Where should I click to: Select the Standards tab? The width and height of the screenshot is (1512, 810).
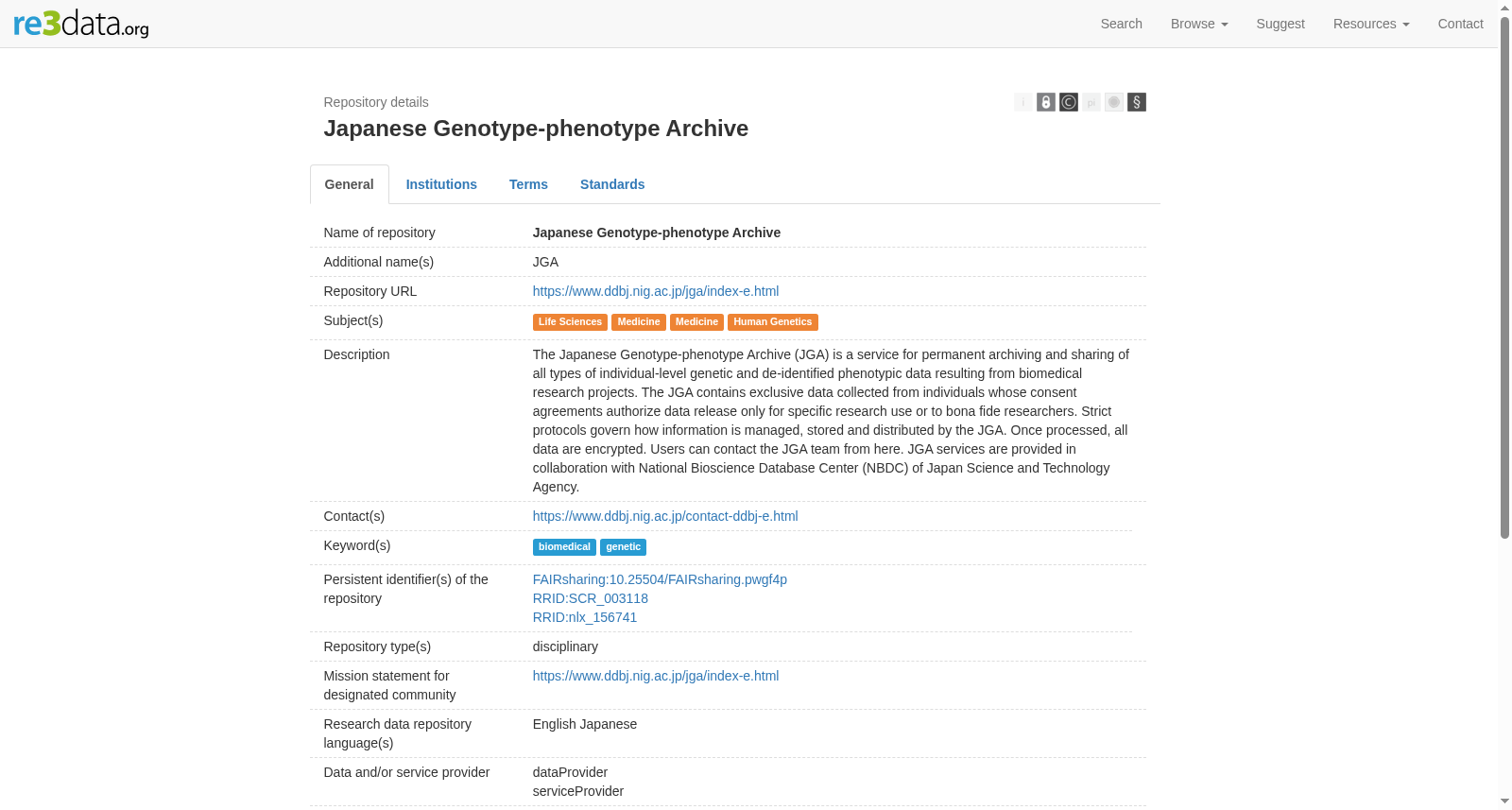(612, 184)
